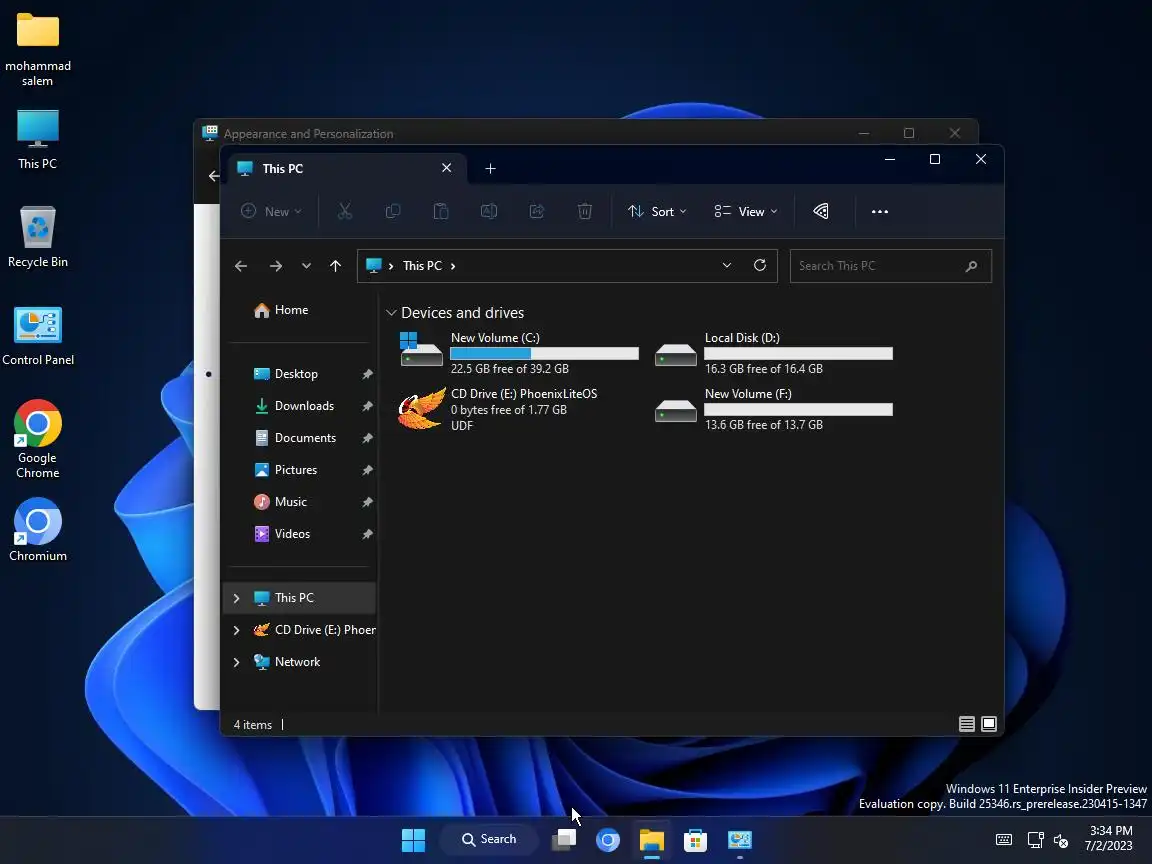
Task: Click the Share toolbar icon
Action: [537, 212]
